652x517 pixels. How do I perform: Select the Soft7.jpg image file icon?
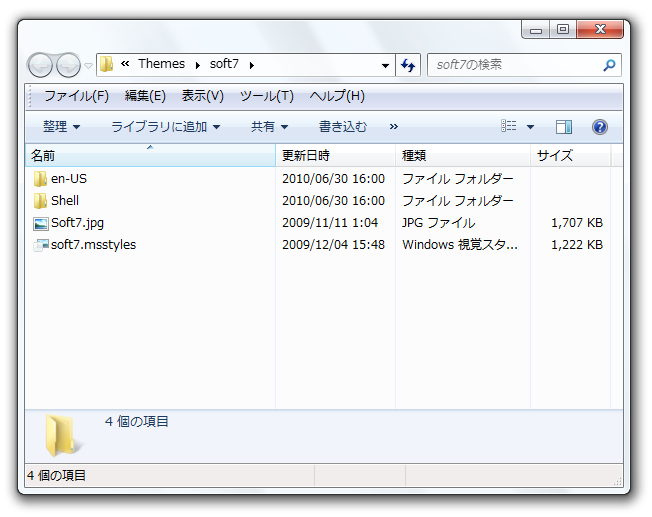point(41,224)
